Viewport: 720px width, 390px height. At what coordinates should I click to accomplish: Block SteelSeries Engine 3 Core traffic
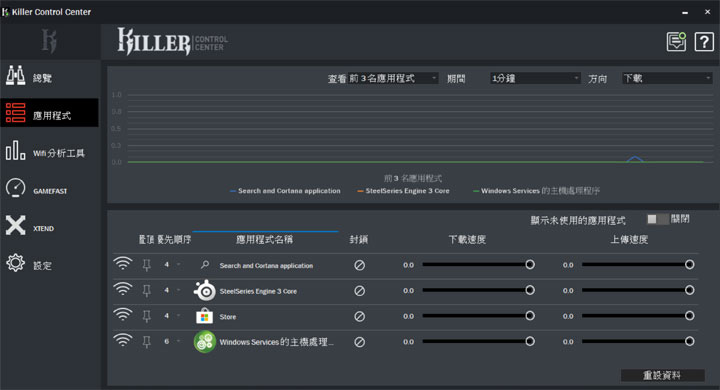(360, 291)
